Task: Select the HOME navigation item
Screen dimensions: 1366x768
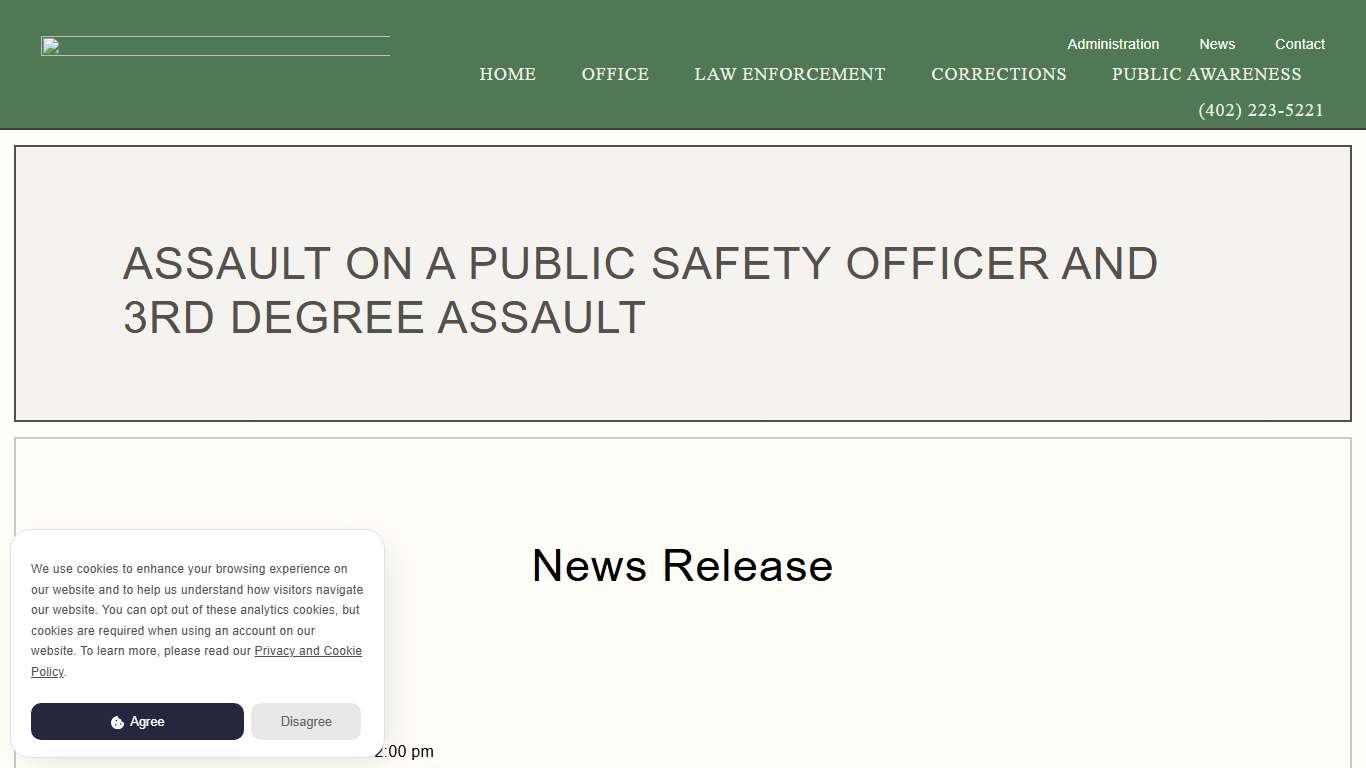Action: pyautogui.click(x=507, y=74)
